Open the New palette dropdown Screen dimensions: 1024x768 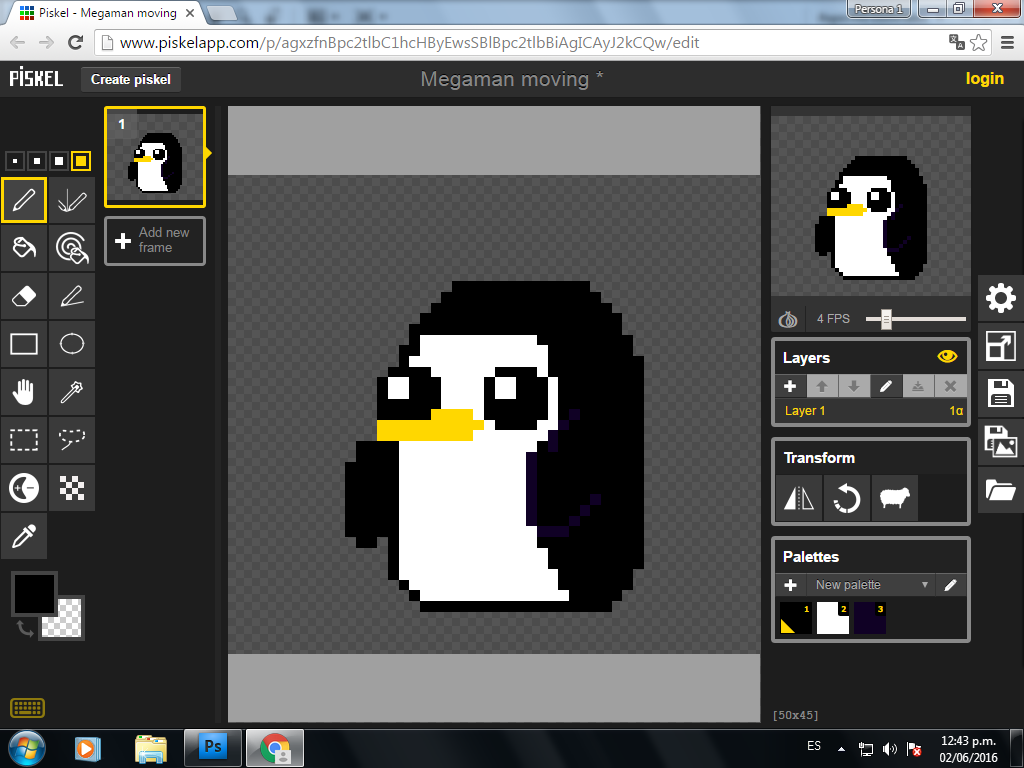(x=870, y=584)
